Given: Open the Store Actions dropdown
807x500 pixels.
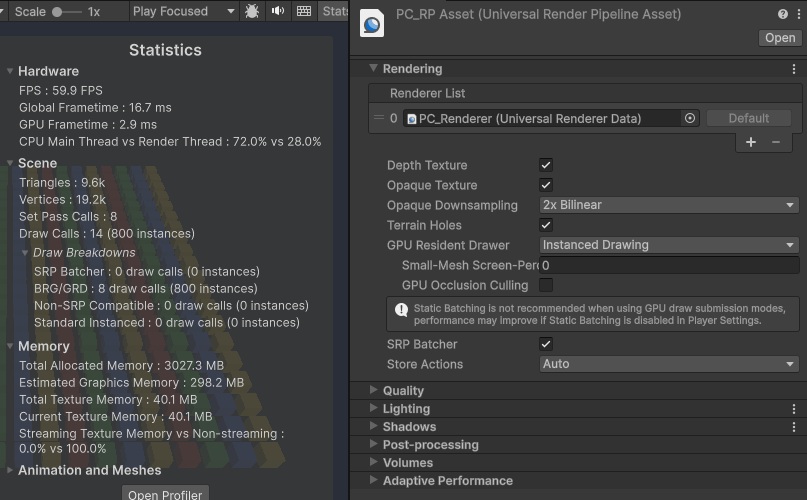Looking at the screenshot, I should (x=669, y=364).
